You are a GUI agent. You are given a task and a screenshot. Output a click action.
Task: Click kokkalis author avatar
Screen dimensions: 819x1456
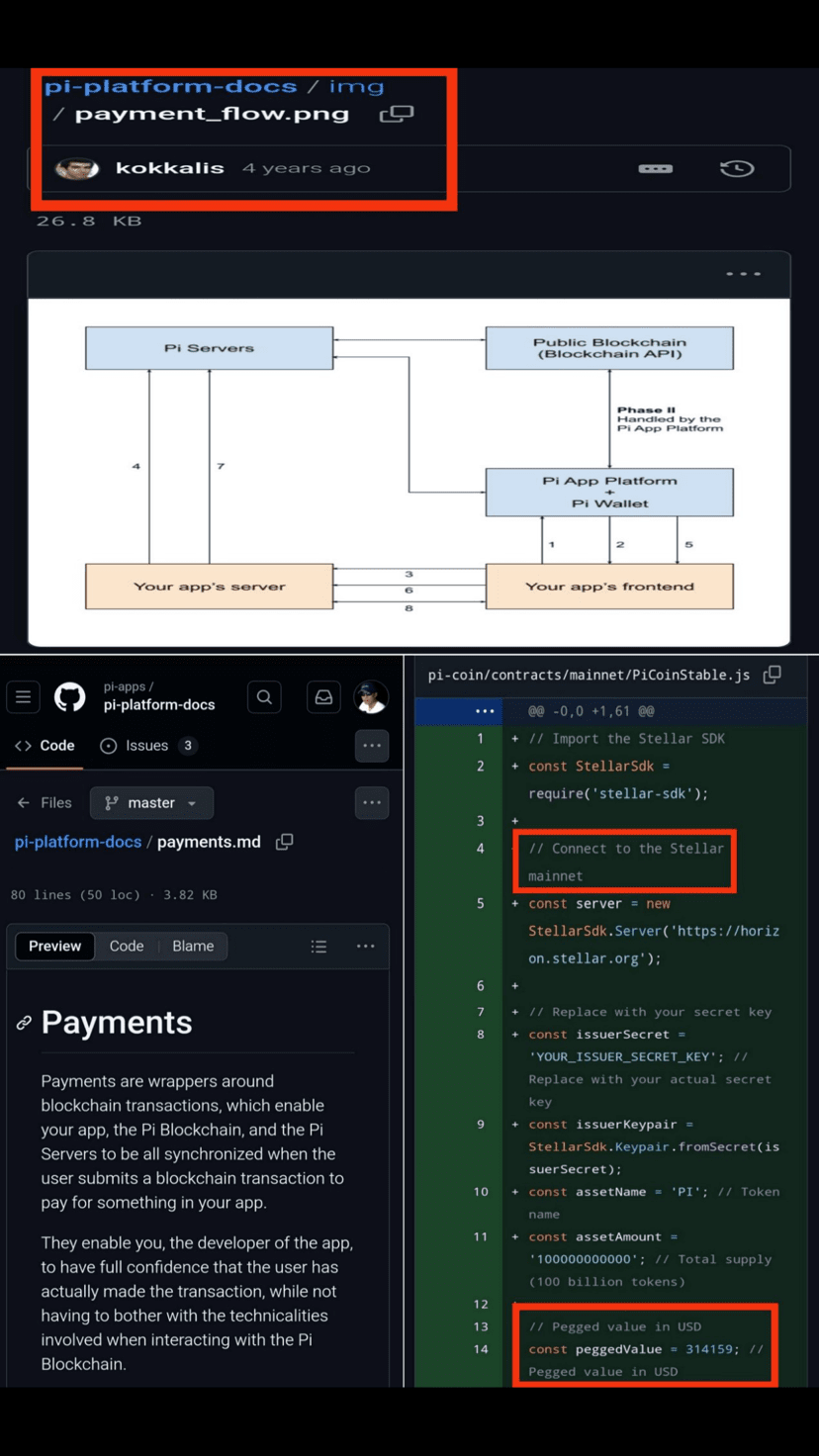click(x=77, y=168)
